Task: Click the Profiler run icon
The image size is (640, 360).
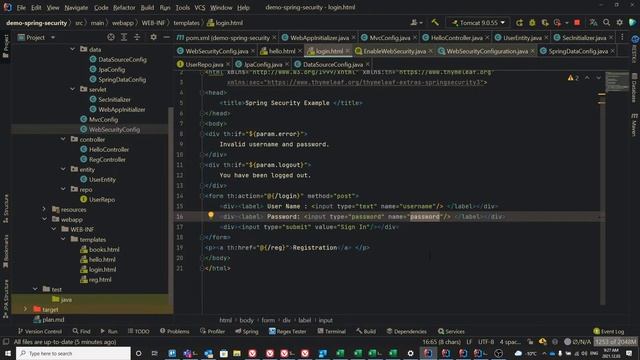Action: [x=558, y=23]
